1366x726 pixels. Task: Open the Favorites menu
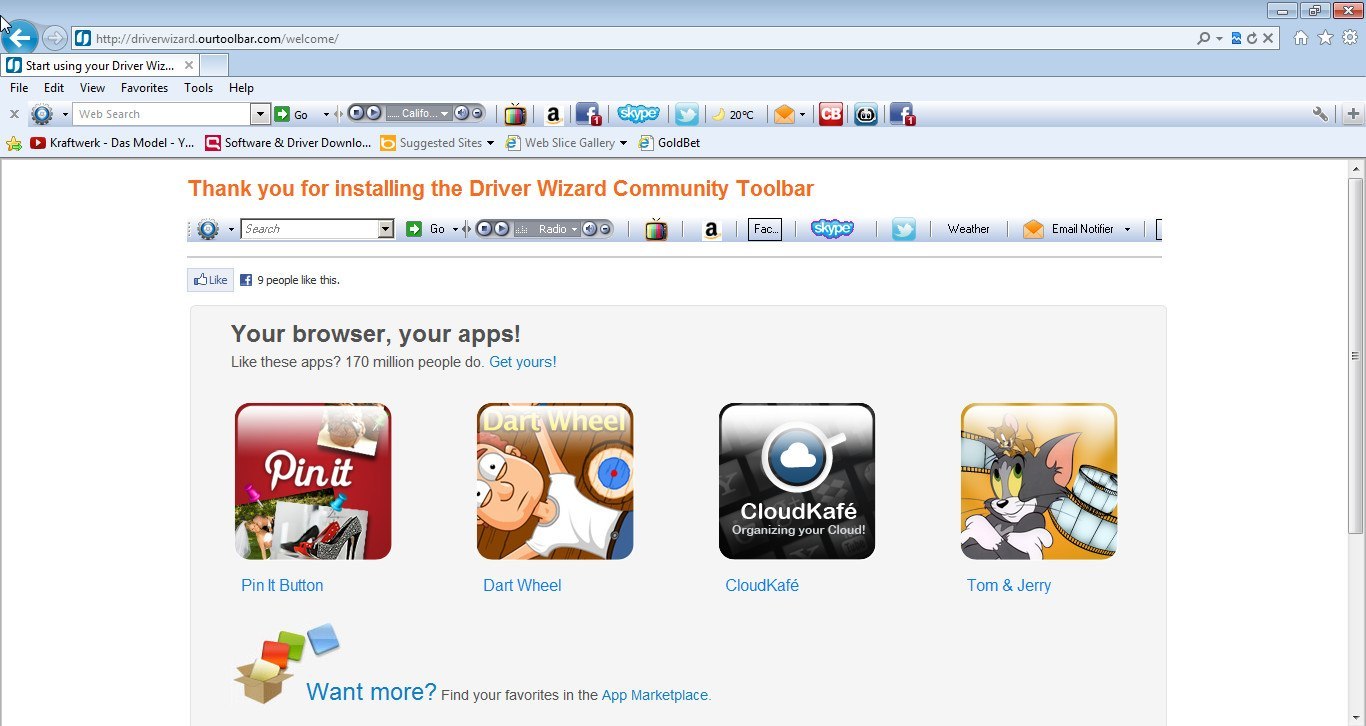[x=144, y=87]
